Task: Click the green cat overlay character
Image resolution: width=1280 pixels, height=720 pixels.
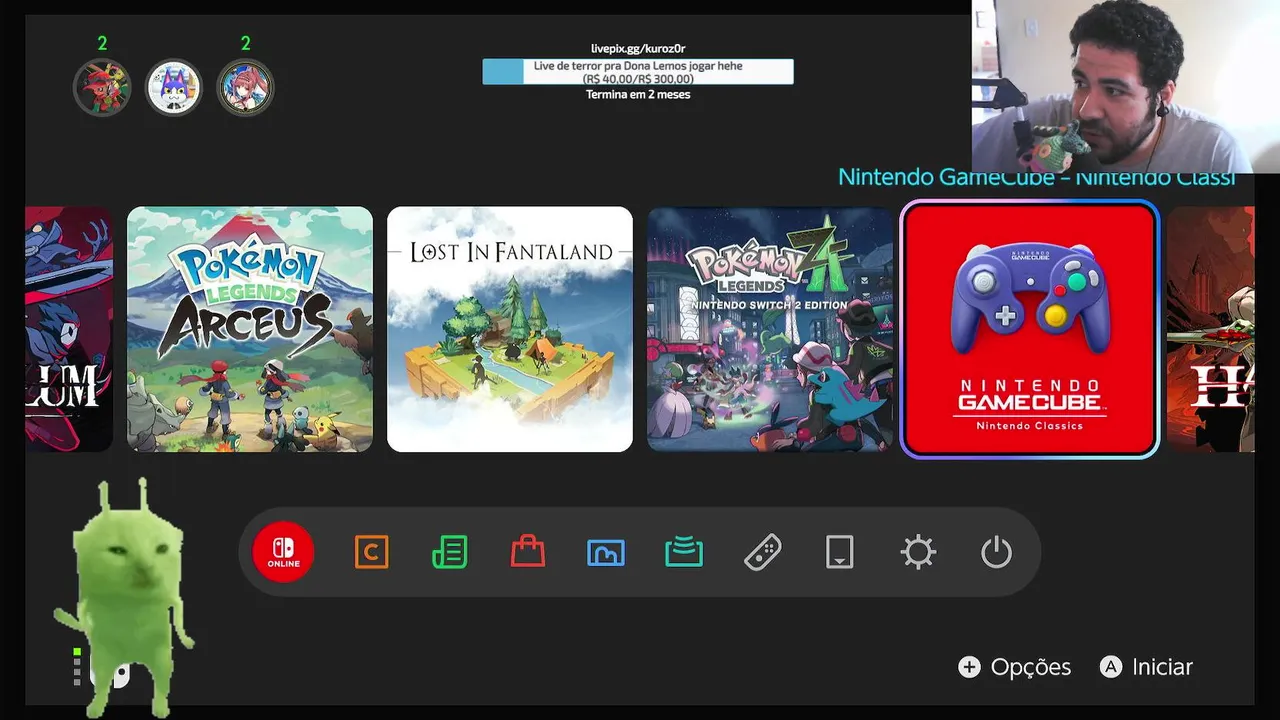Action: pyautogui.click(x=126, y=597)
